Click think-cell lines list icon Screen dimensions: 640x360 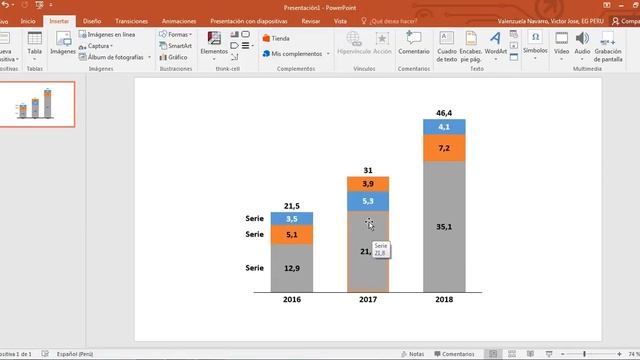[246, 46]
